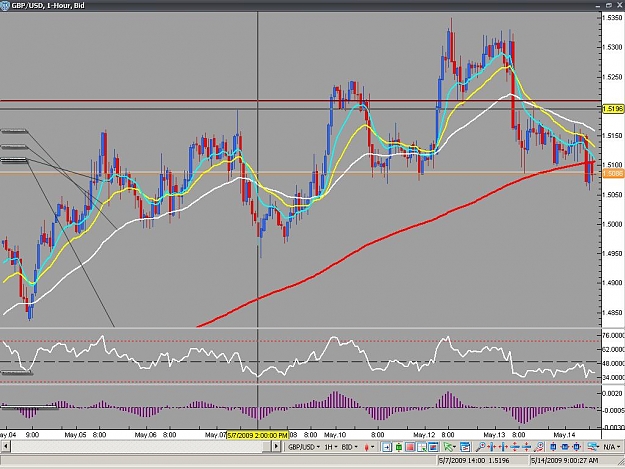625x469 pixels.
Task: Click the May.10 date label on time axis
Action: click(x=335, y=435)
